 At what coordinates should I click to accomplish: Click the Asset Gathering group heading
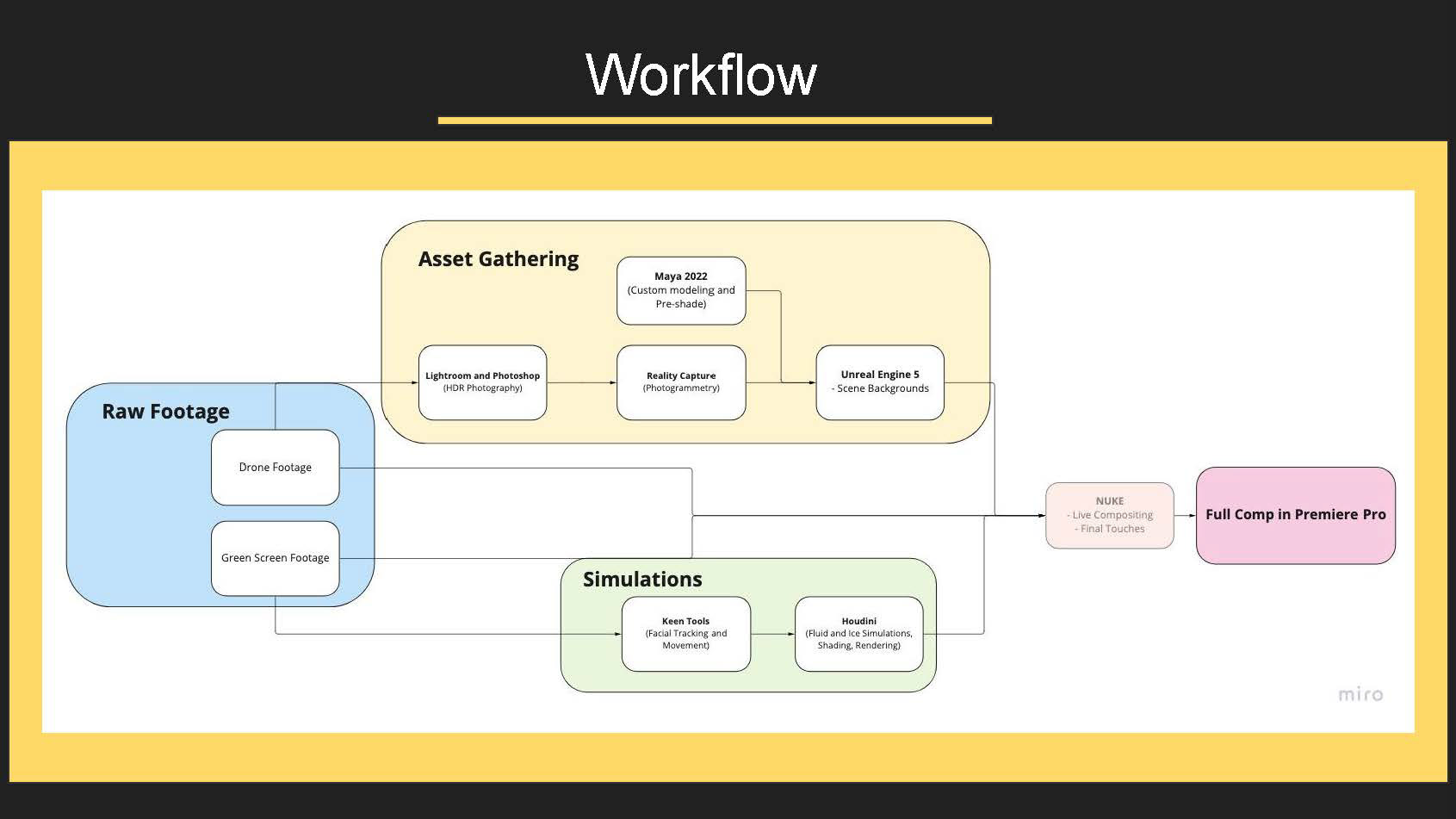[499, 259]
